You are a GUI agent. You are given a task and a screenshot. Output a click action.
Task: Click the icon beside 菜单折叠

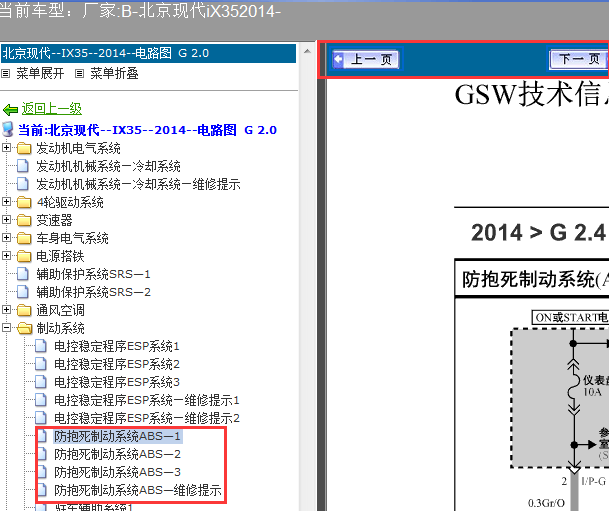(79, 73)
